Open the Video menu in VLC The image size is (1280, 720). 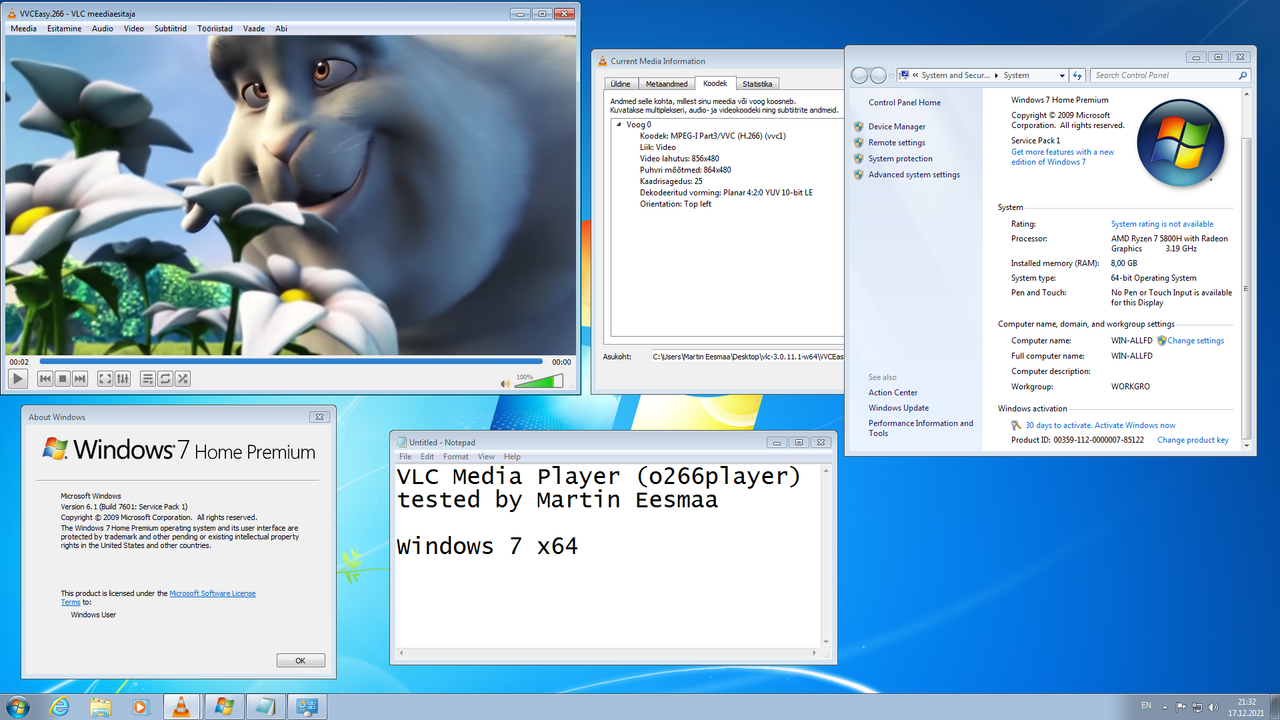click(134, 28)
